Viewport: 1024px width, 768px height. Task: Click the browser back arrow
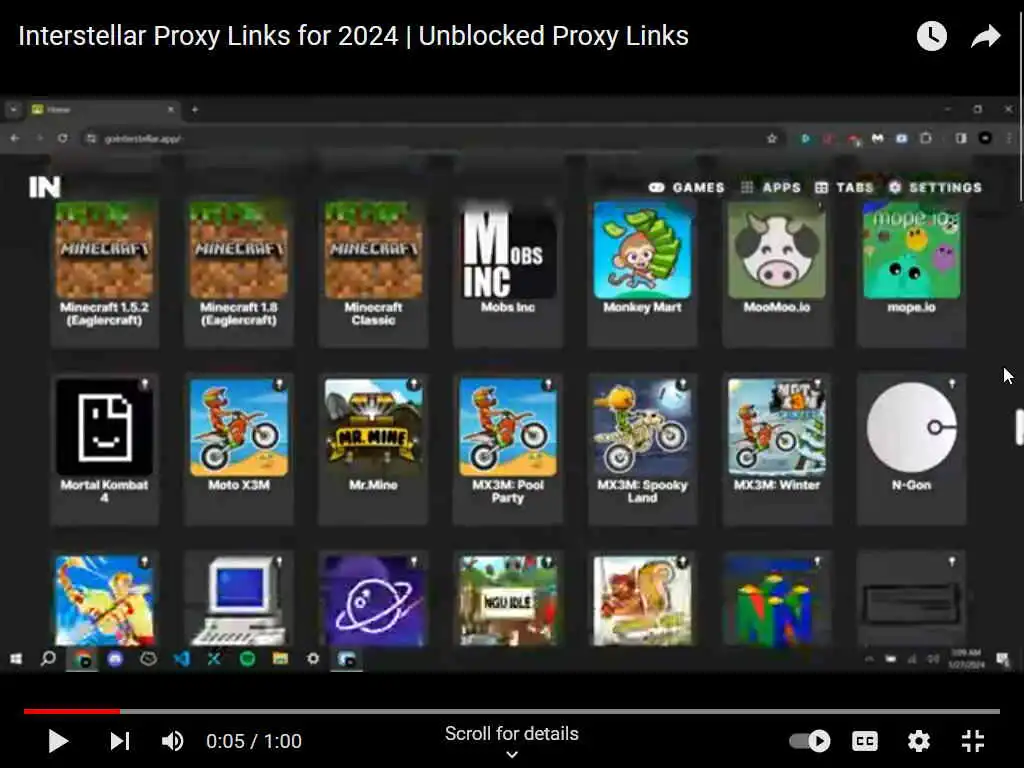point(14,138)
